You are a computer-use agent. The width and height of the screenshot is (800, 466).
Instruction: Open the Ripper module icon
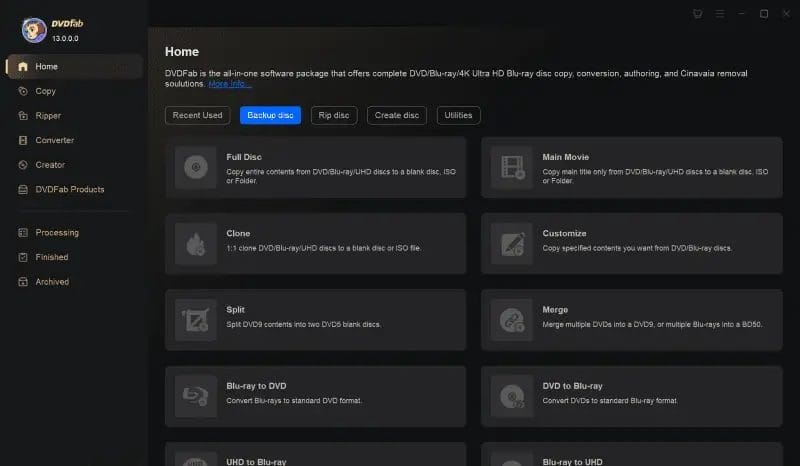22,115
